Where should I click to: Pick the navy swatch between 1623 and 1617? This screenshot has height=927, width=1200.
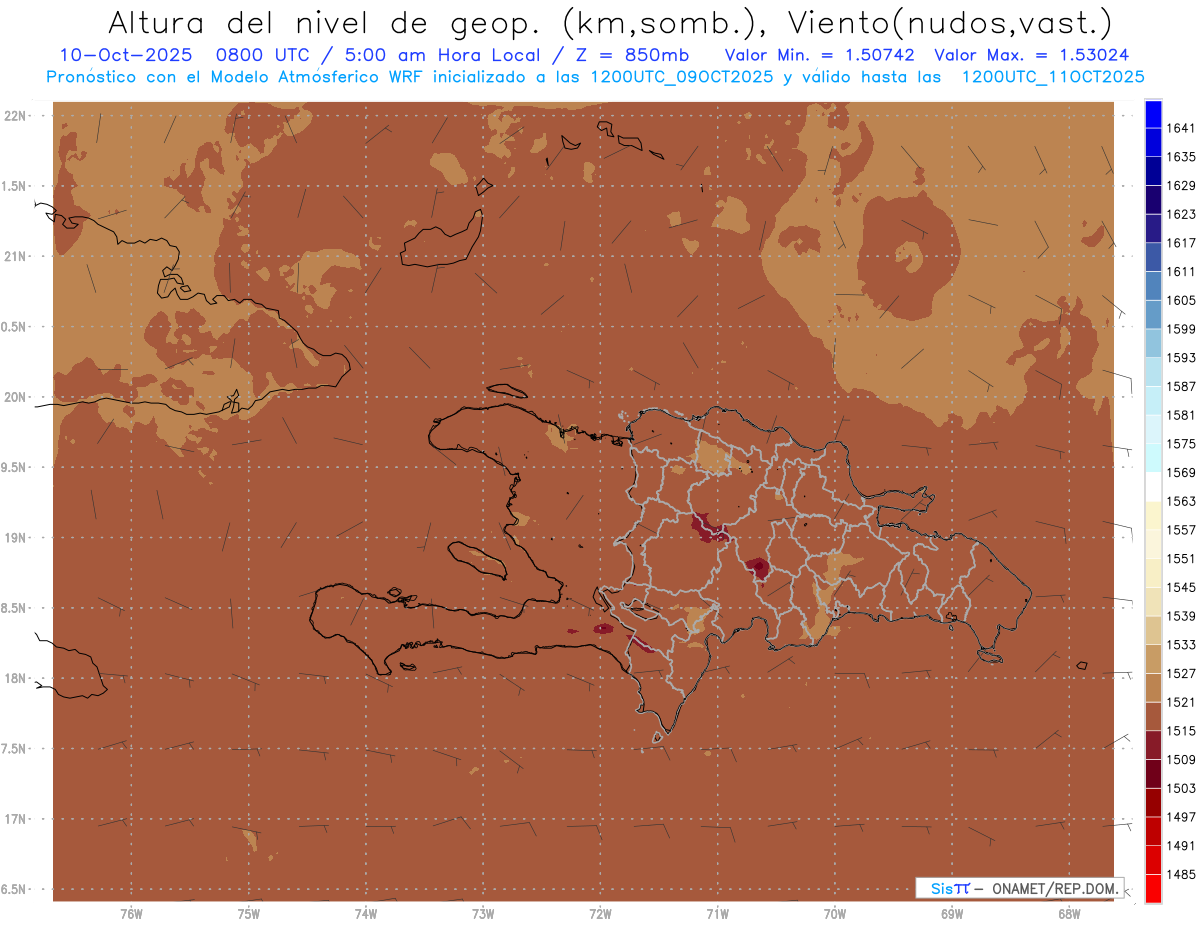(x=1152, y=229)
